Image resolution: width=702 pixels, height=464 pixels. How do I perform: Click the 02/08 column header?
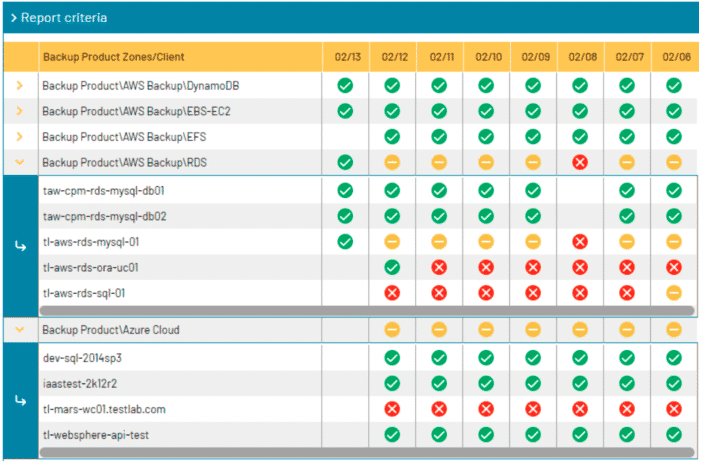click(x=582, y=57)
